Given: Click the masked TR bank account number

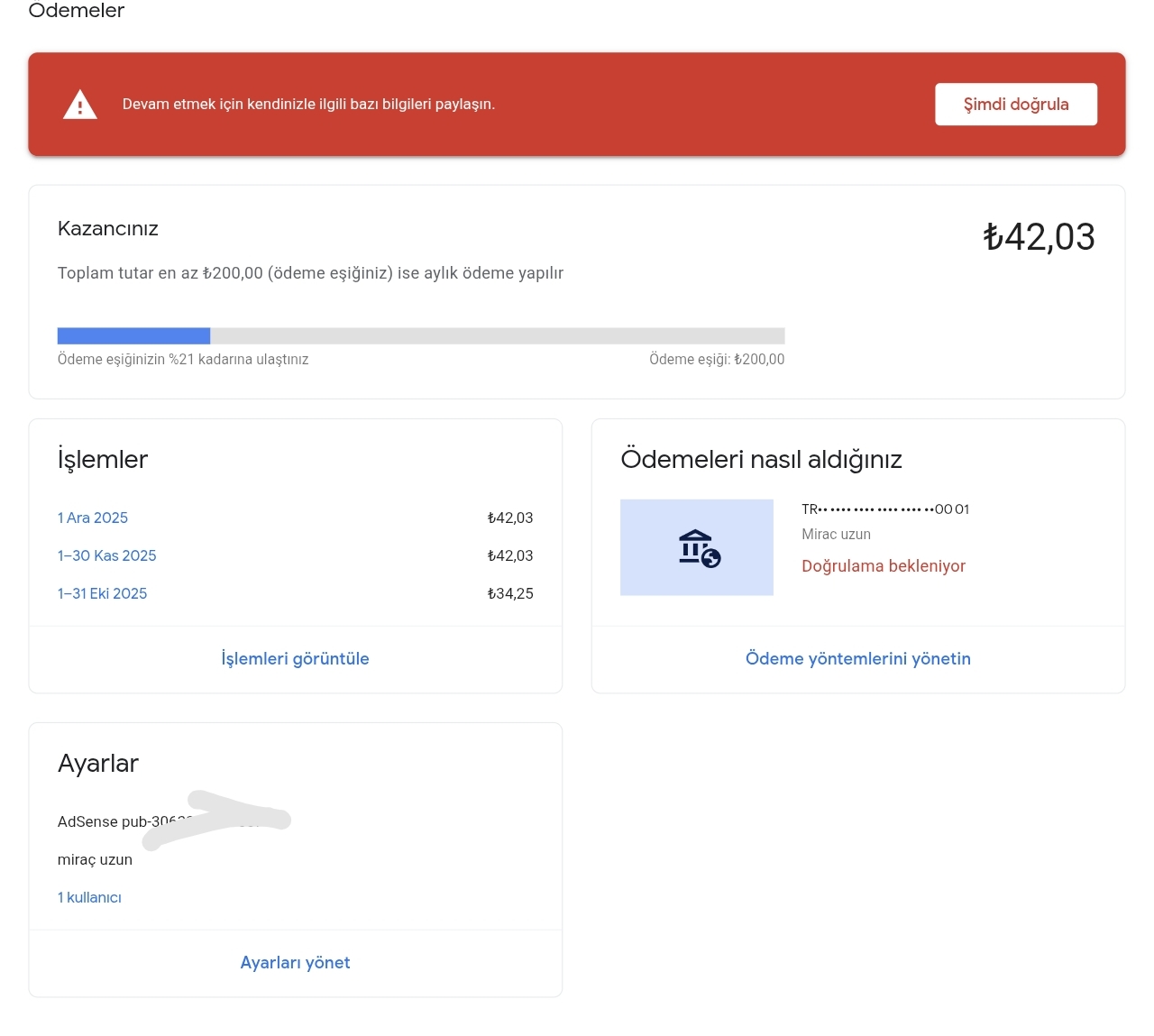Looking at the screenshot, I should coord(885,509).
